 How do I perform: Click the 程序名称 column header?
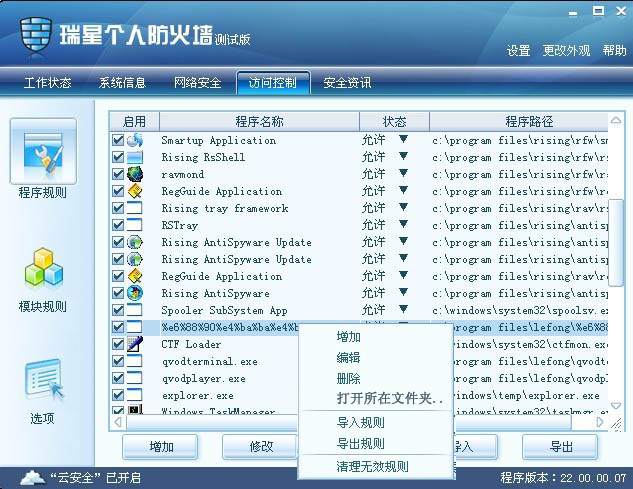259,121
